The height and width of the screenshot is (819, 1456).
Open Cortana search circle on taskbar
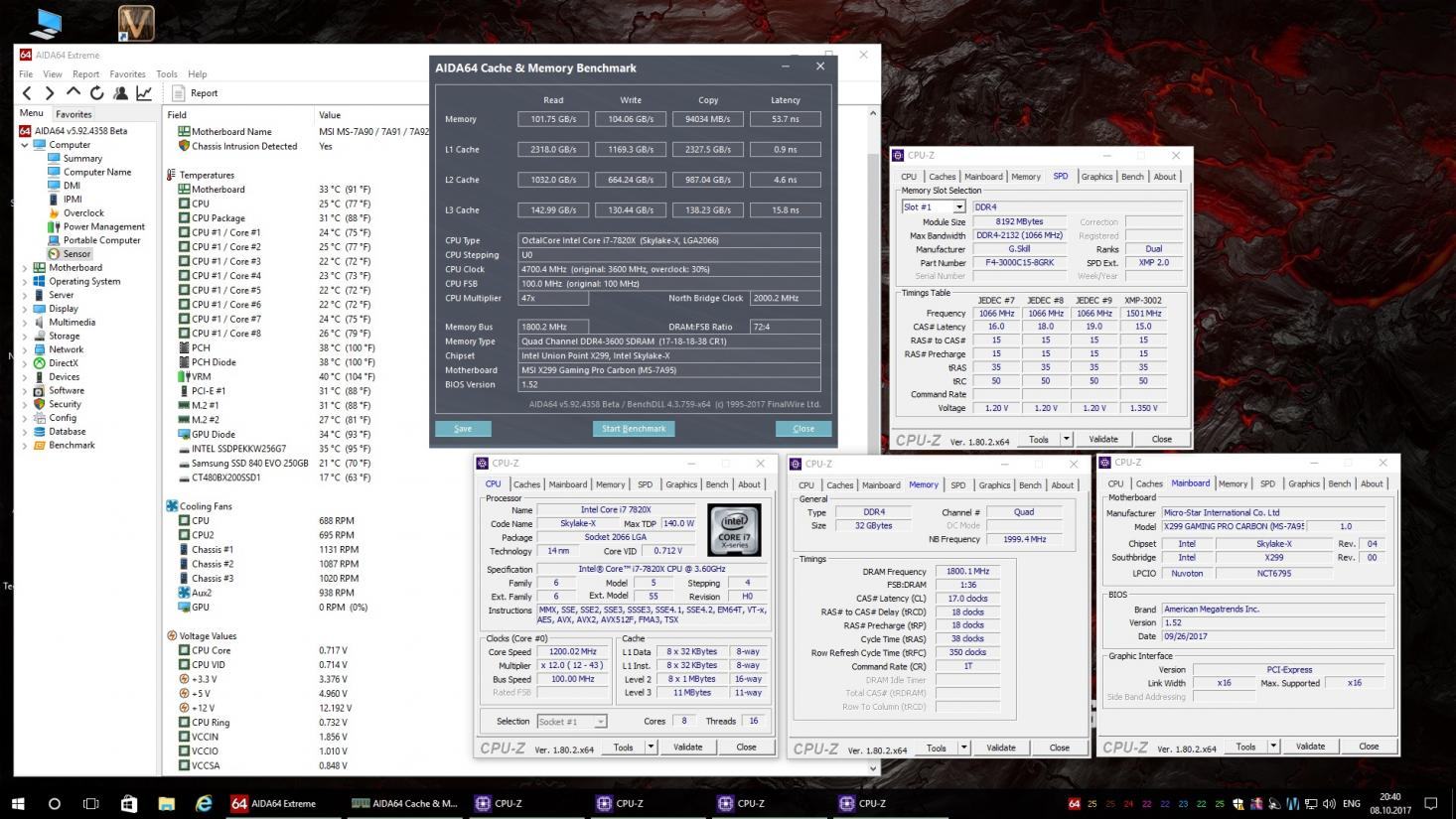click(x=55, y=803)
